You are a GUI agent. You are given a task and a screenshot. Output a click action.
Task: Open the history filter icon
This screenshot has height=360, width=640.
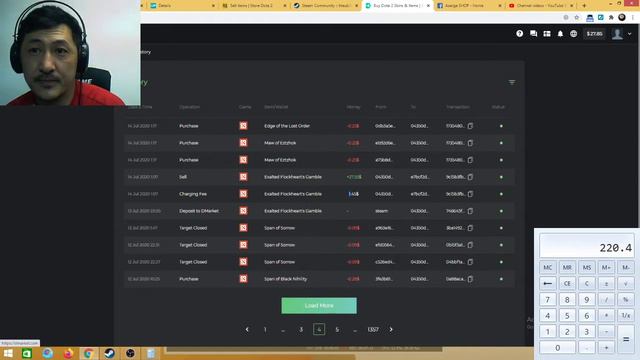coord(512,82)
